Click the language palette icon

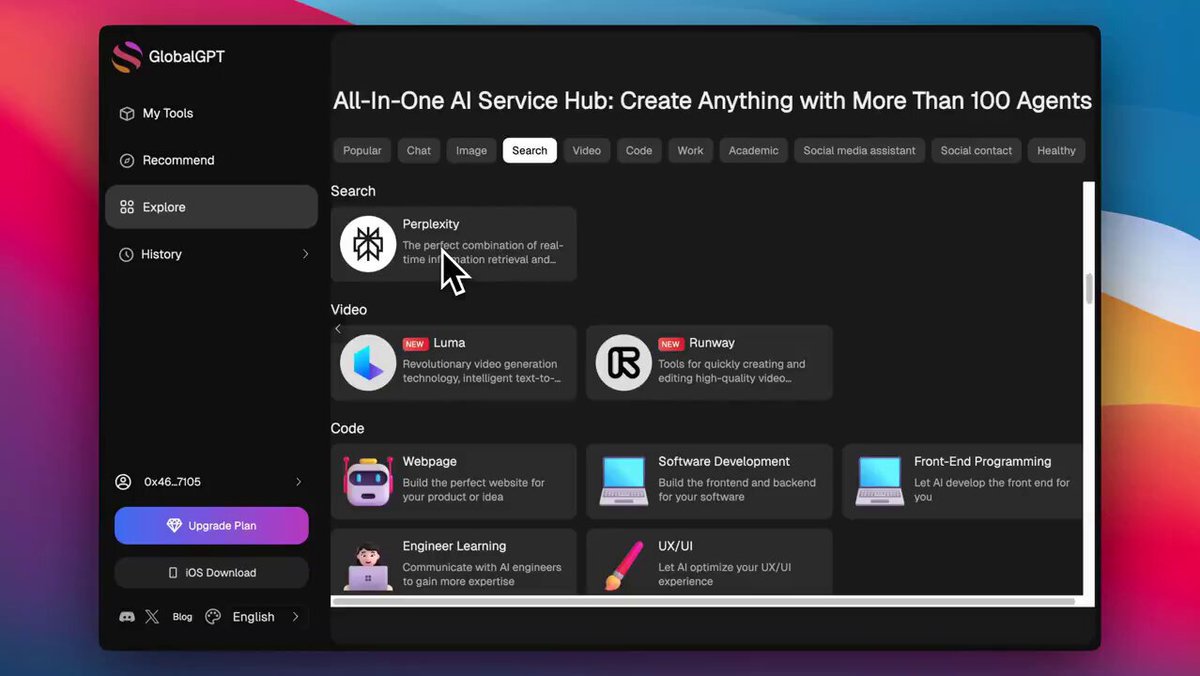tap(213, 617)
